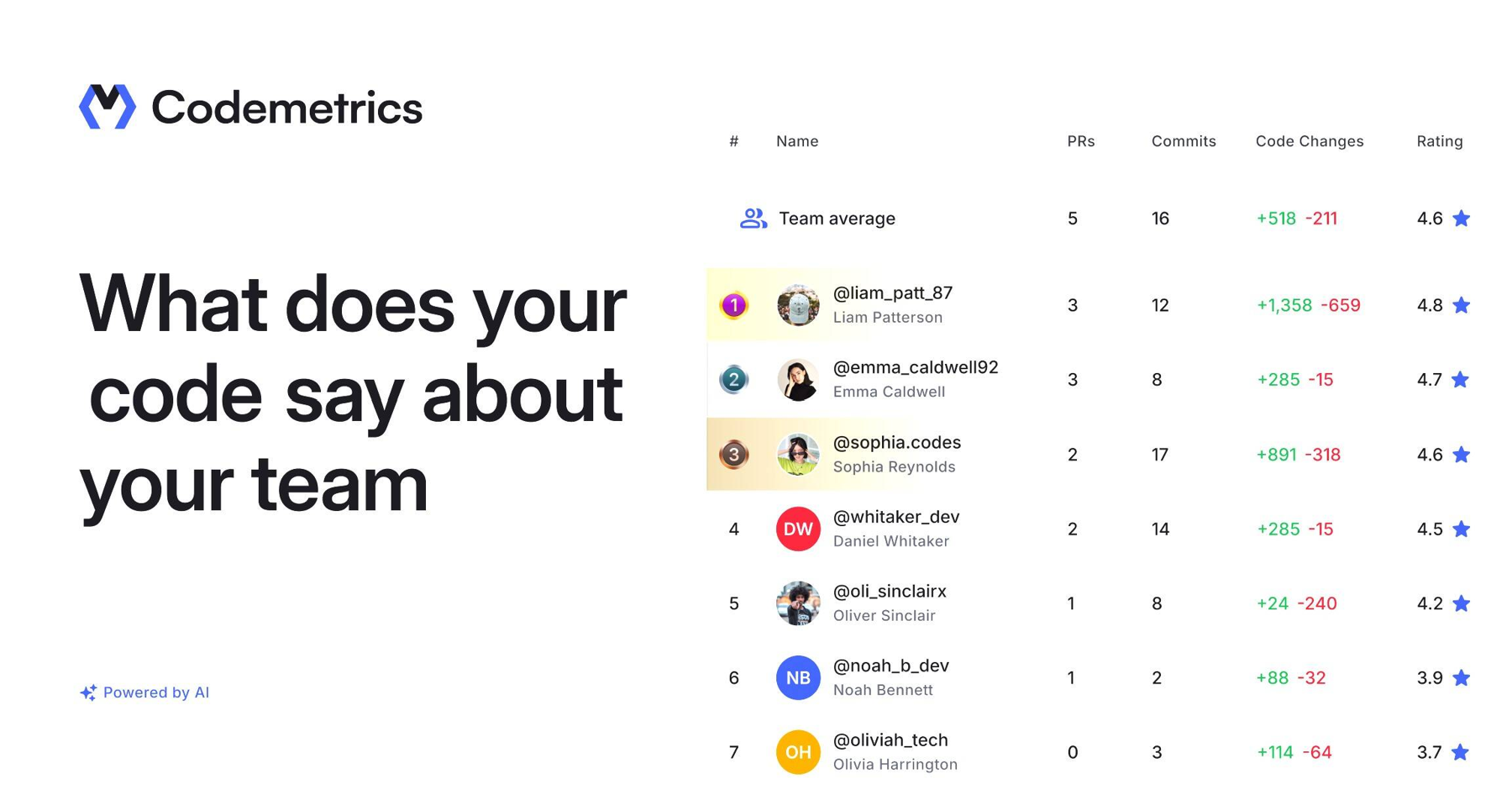Viewport: 1512px width, 800px height.
Task: Click the Powered by AI sparkle icon
Action: point(88,692)
